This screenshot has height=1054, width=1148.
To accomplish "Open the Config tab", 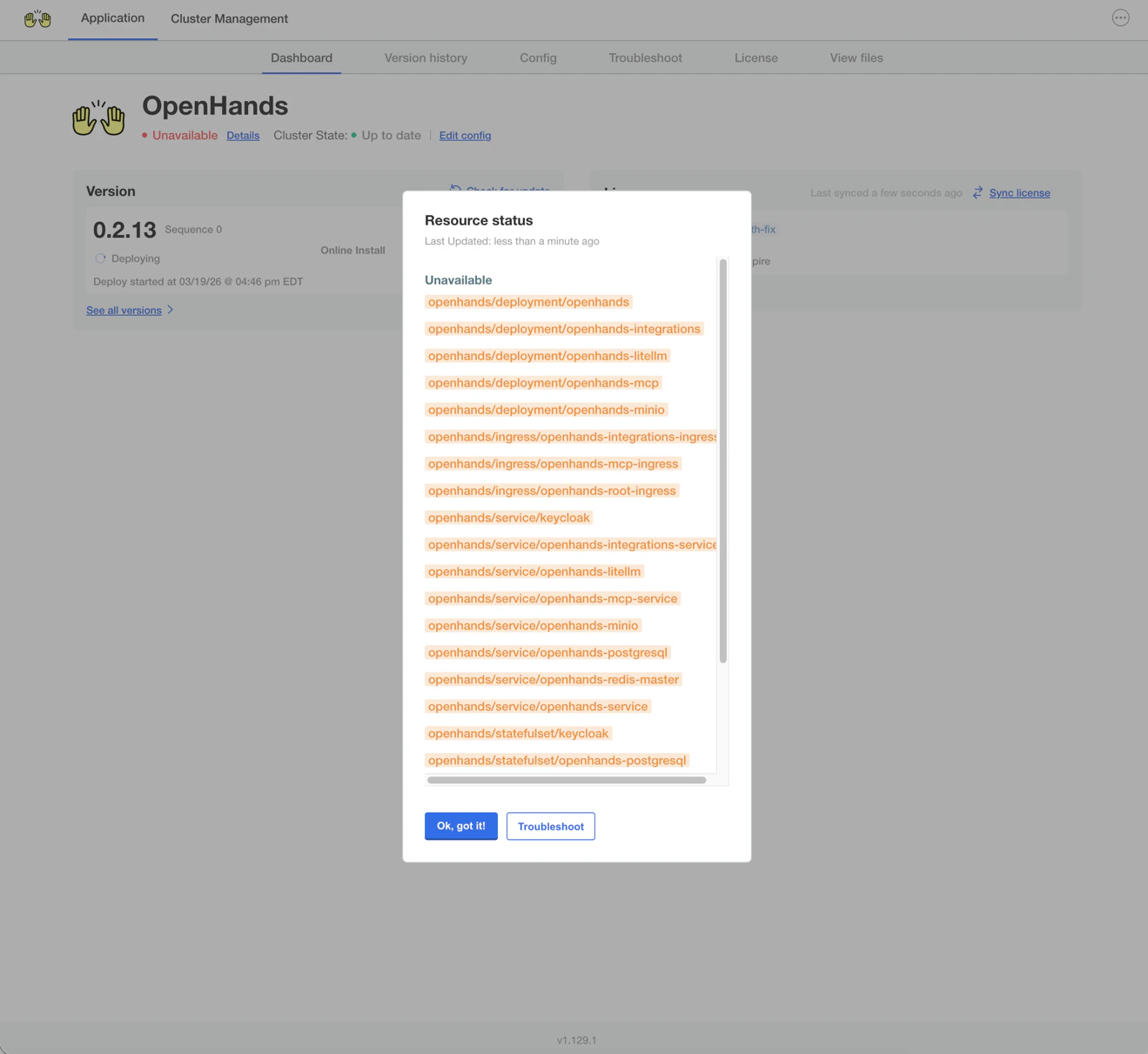I will point(538,57).
